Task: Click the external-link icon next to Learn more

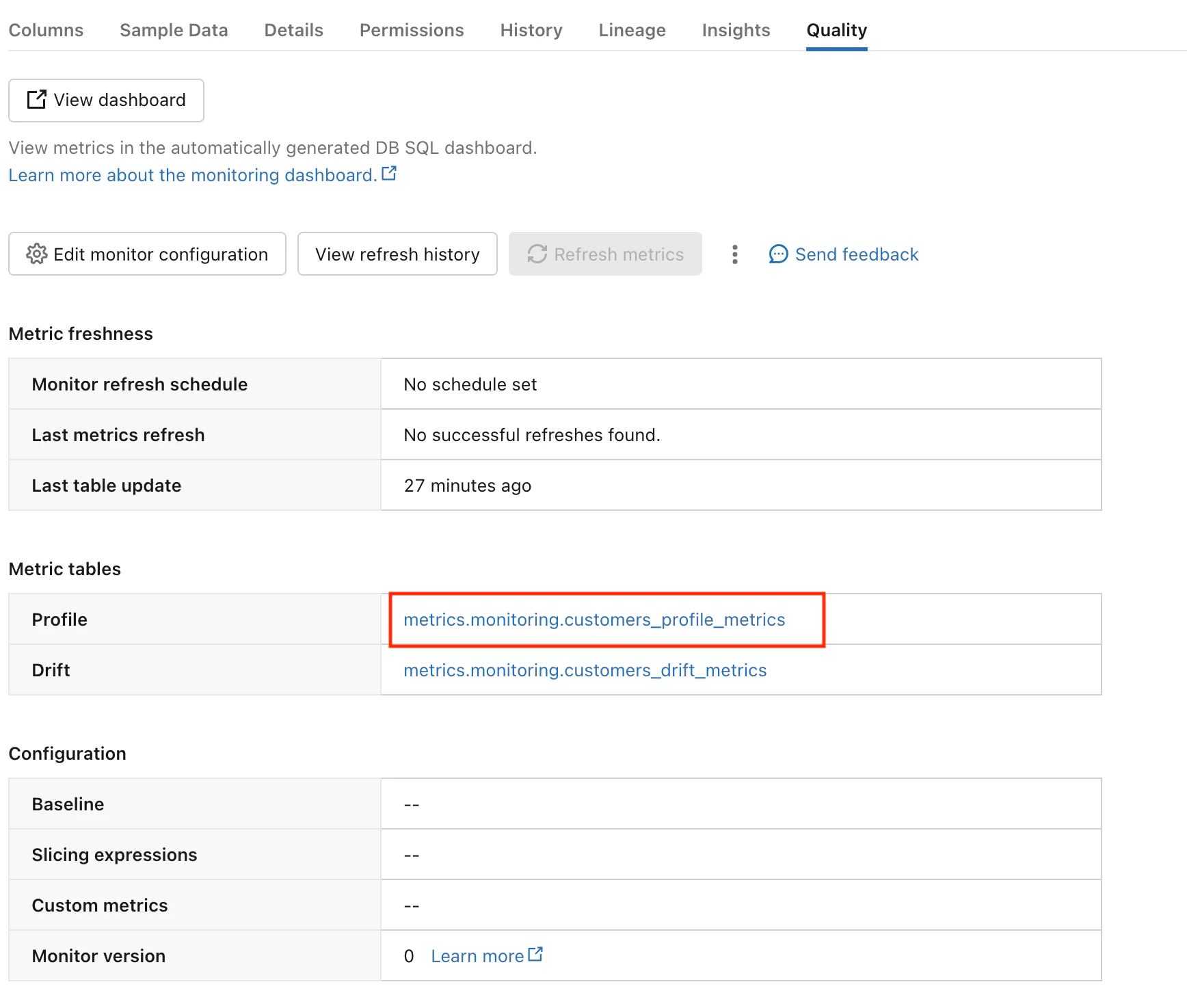Action: tap(535, 954)
